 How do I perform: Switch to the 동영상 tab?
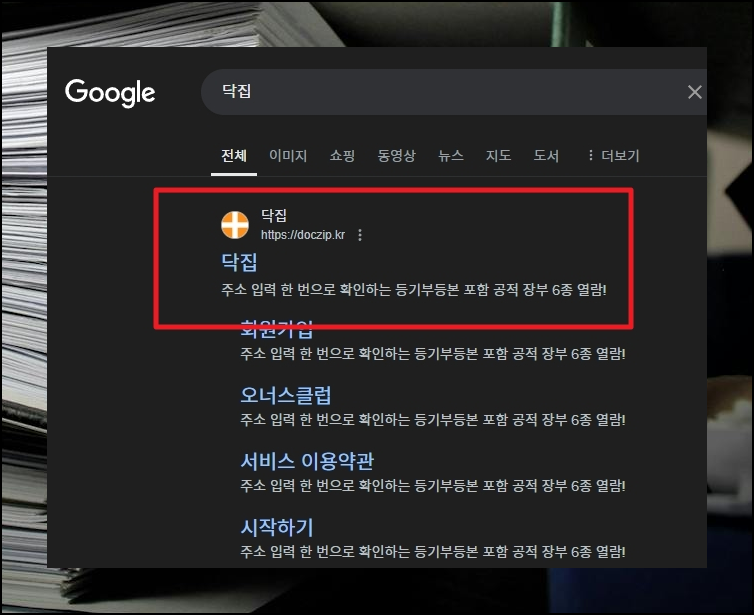point(396,156)
